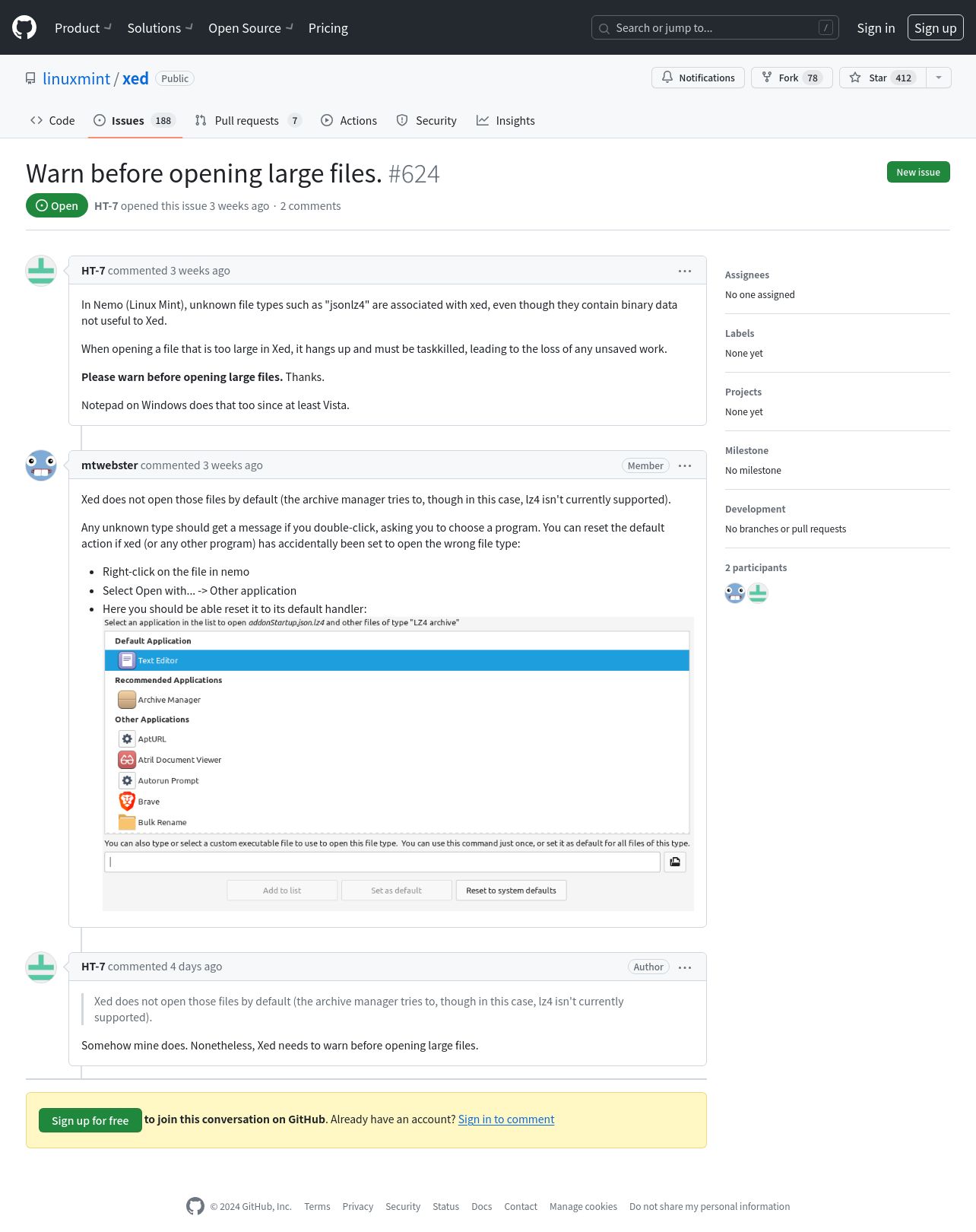The width and height of the screenshot is (976, 1232).
Task: Expand the Open Source menu
Action: pyautogui.click(x=250, y=28)
